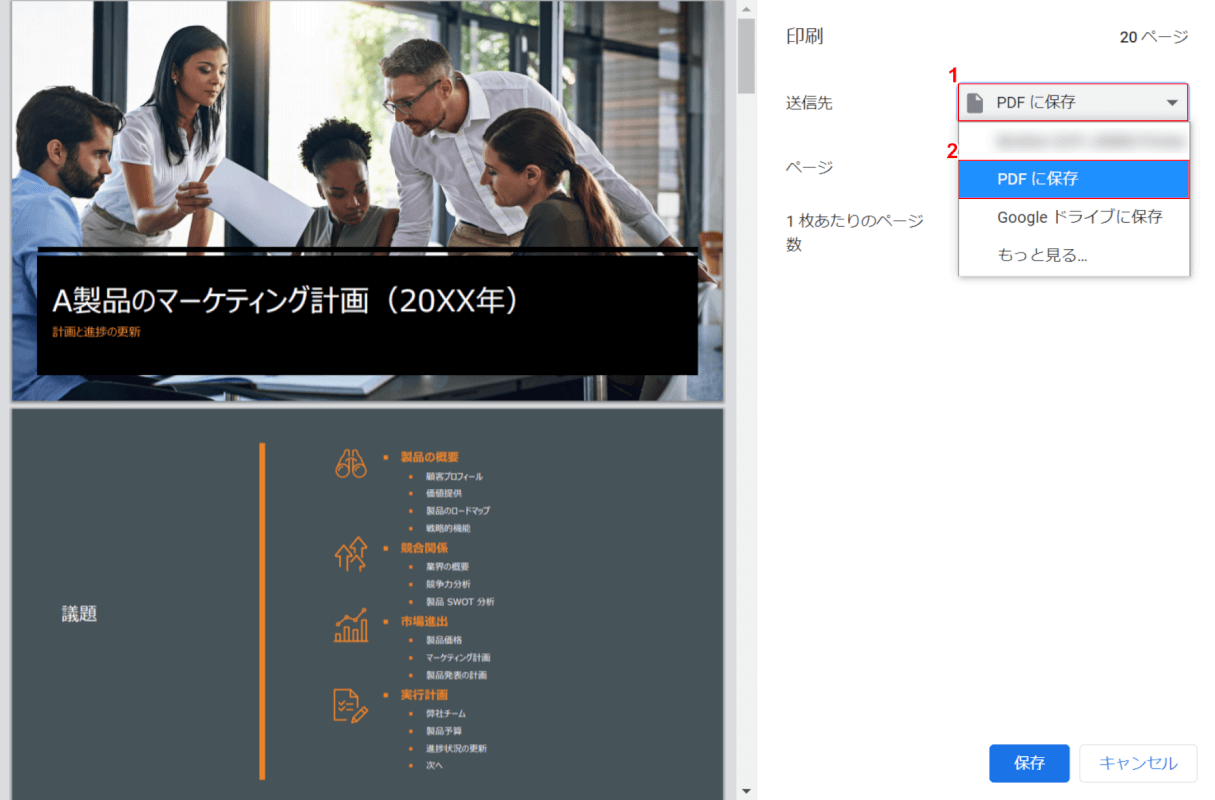This screenshot has height=800, width=1215.
Task: Choose Google ドライブに保存 option
Action: pyautogui.click(x=1079, y=217)
